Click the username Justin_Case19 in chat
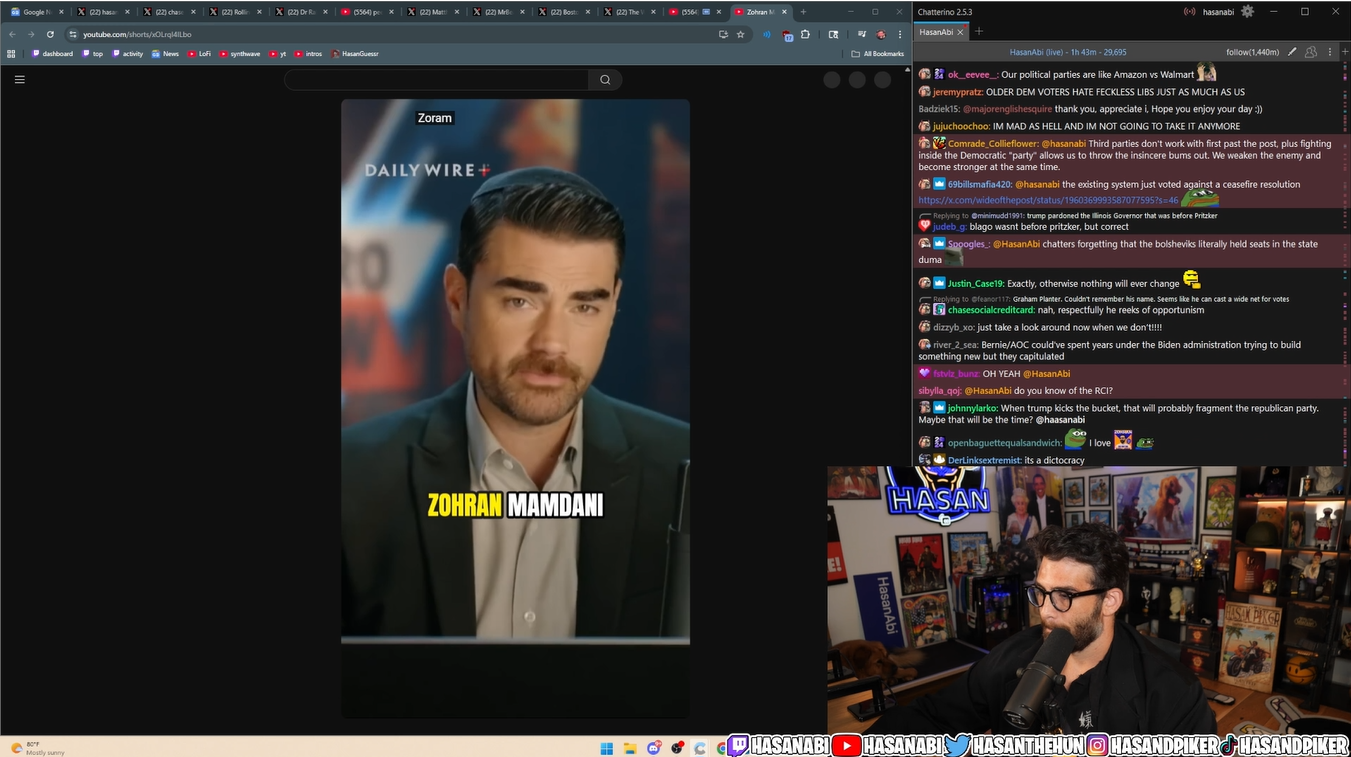Screen dimensions: 1351x757 click(x=976, y=284)
